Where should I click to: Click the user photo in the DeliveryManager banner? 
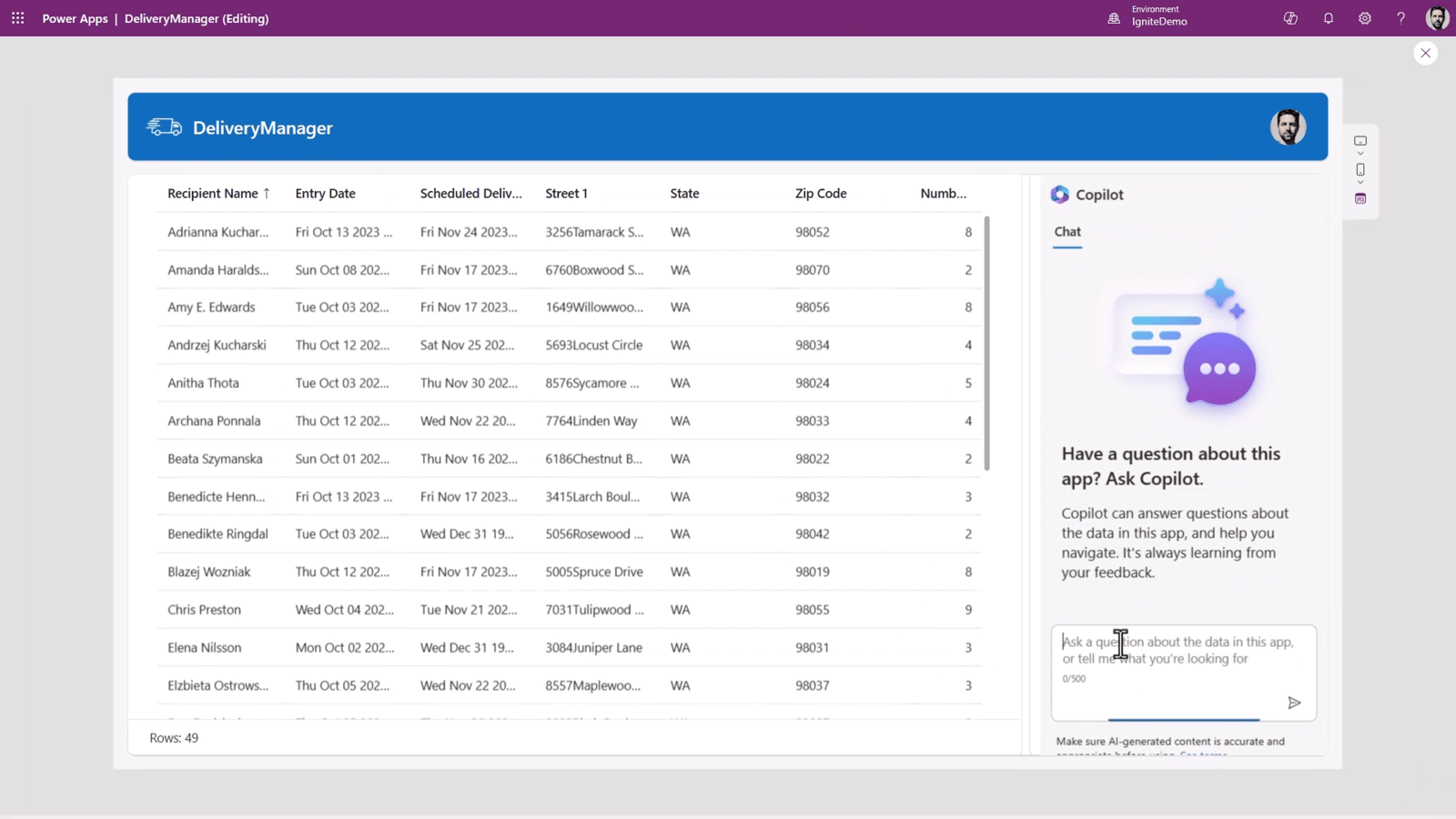tap(1289, 127)
